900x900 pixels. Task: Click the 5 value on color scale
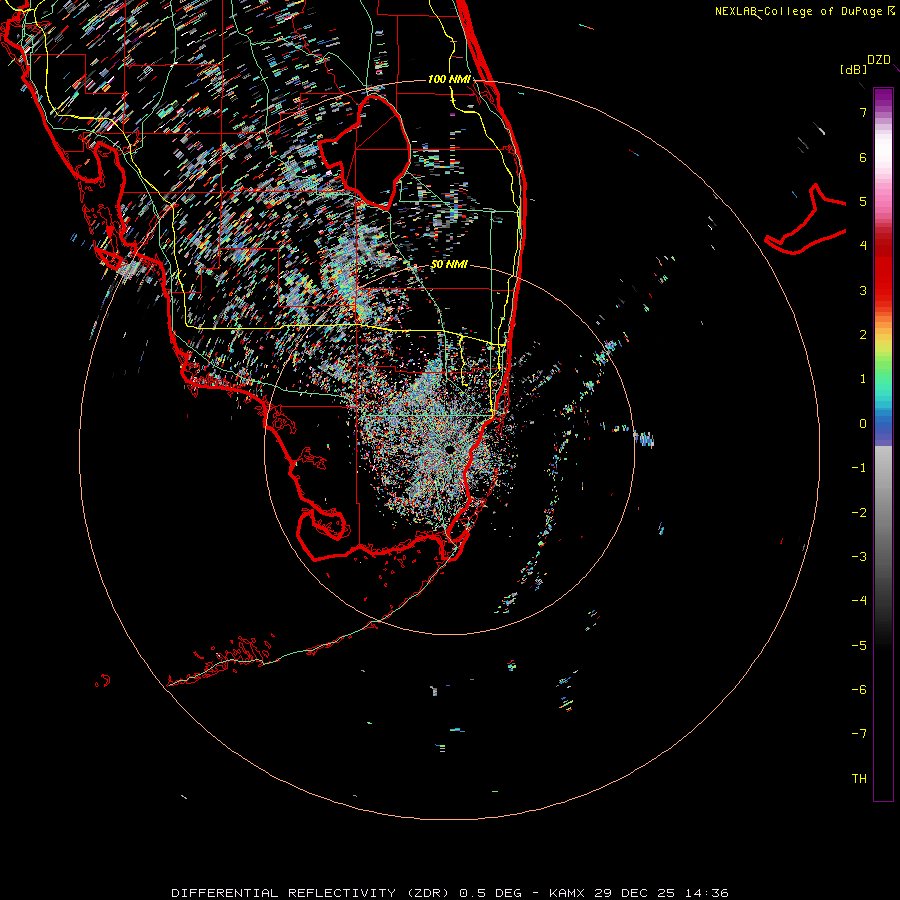point(863,201)
